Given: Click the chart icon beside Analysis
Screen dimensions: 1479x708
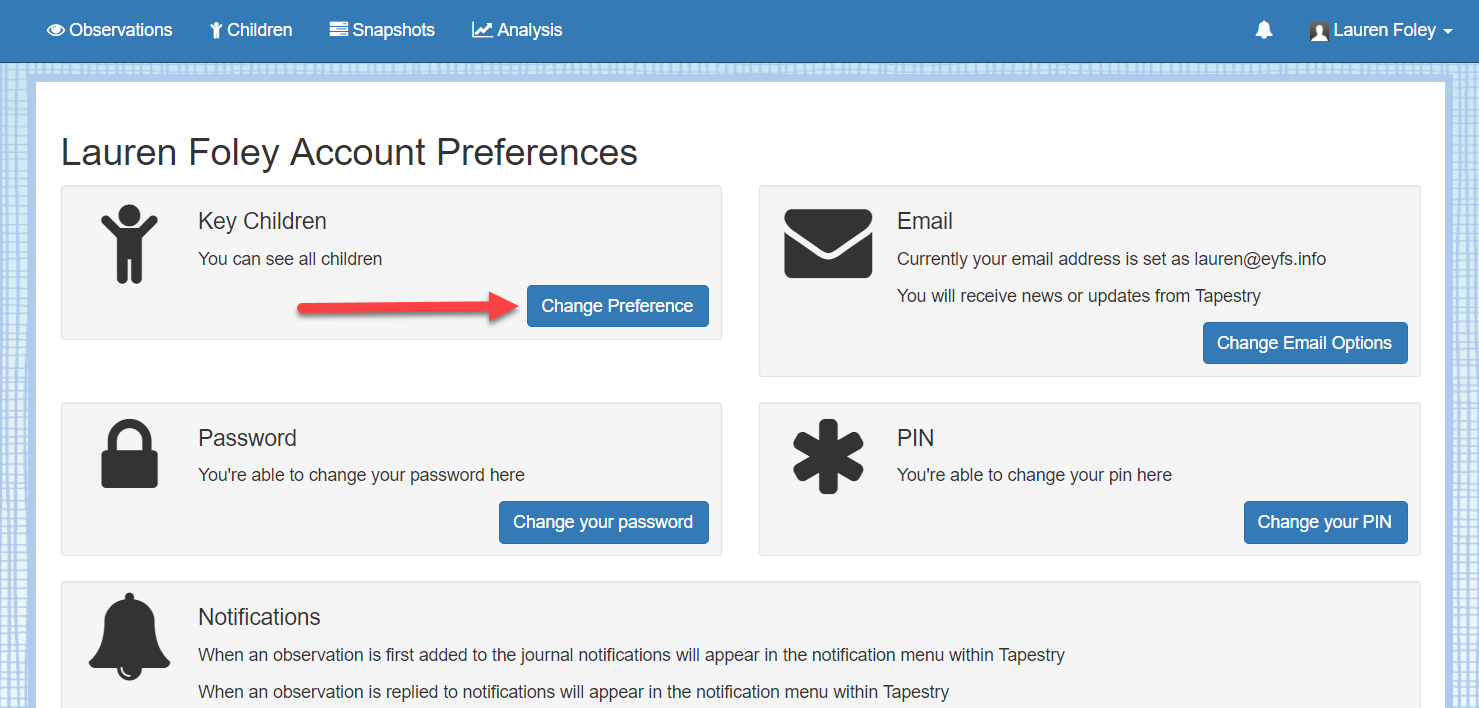Looking at the screenshot, I should click(x=482, y=31).
